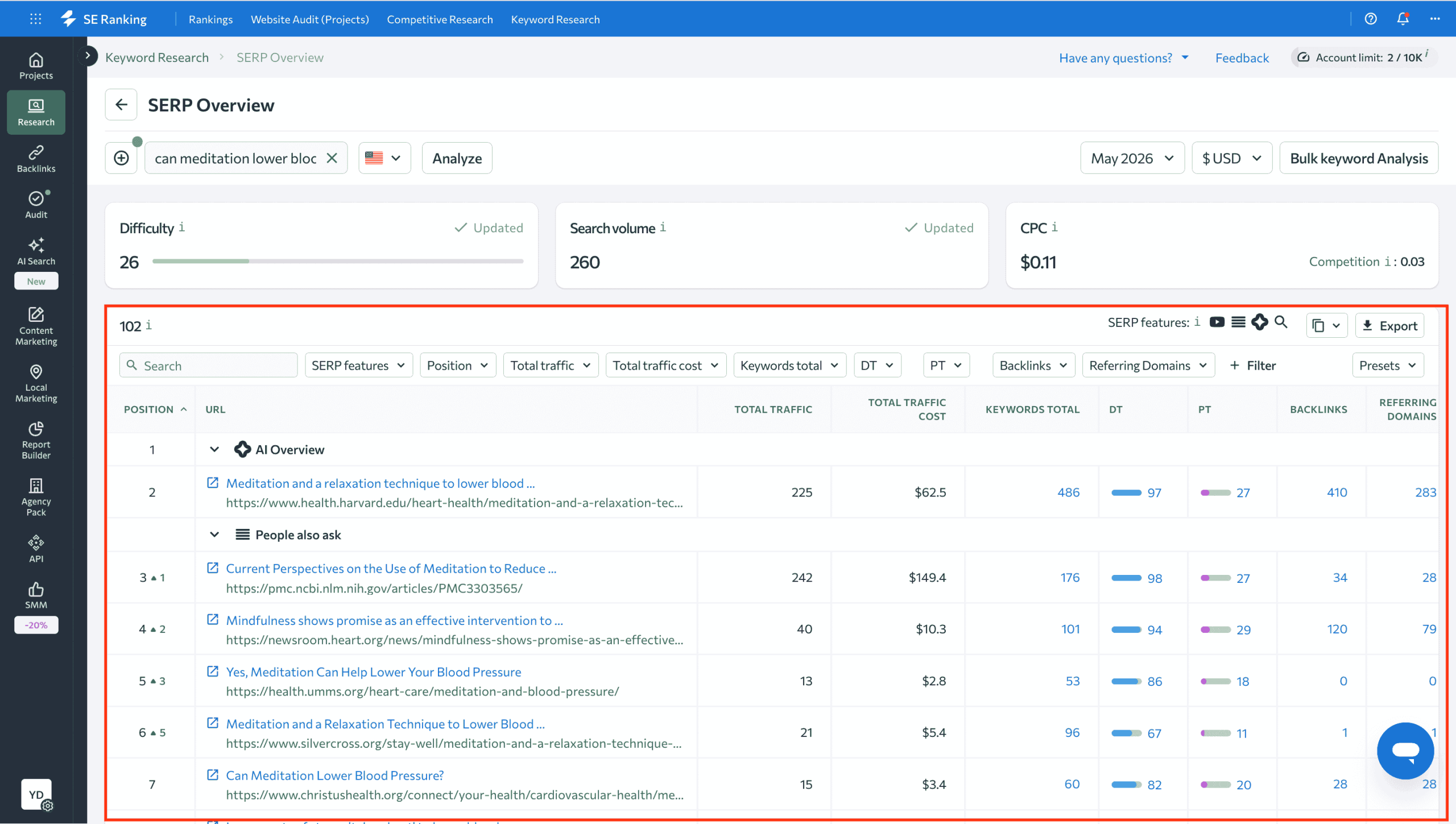
Task: Open the apps grid menu icon
Action: pos(35,19)
